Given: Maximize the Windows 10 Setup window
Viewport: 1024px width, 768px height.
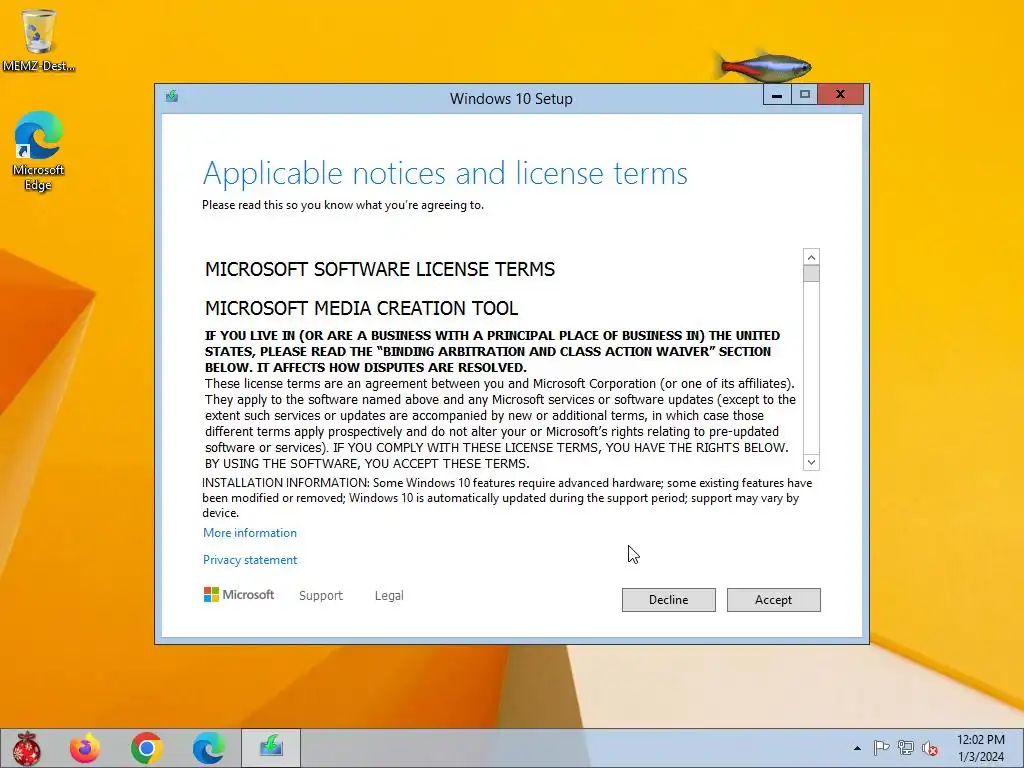Looking at the screenshot, I should coord(805,95).
